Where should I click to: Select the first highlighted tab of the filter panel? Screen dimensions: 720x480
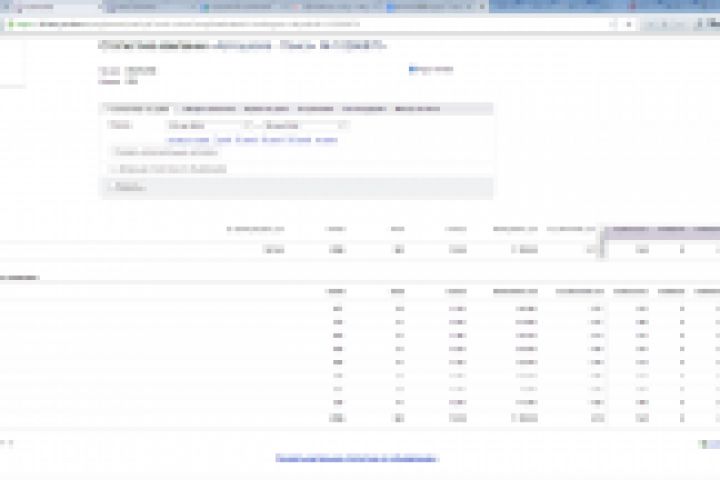[x=138, y=109]
